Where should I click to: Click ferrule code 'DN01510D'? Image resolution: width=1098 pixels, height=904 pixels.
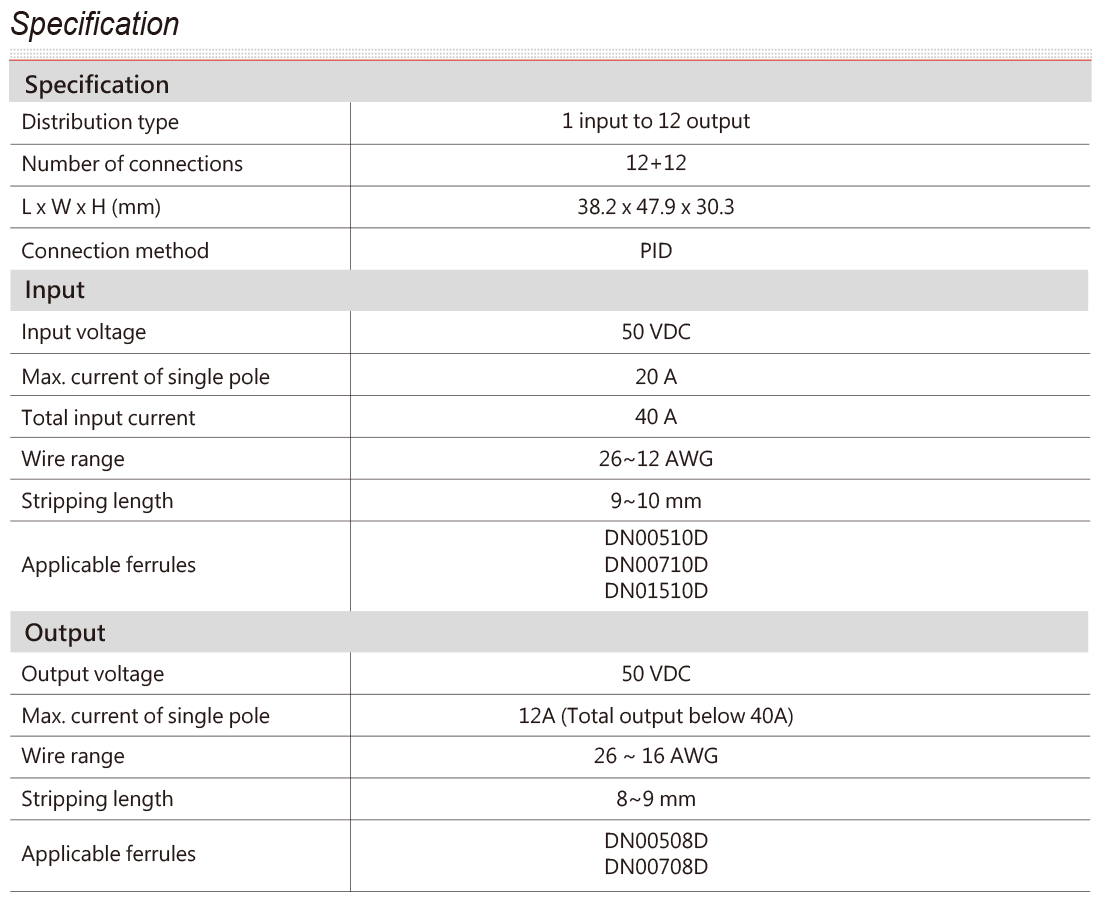tap(656, 591)
